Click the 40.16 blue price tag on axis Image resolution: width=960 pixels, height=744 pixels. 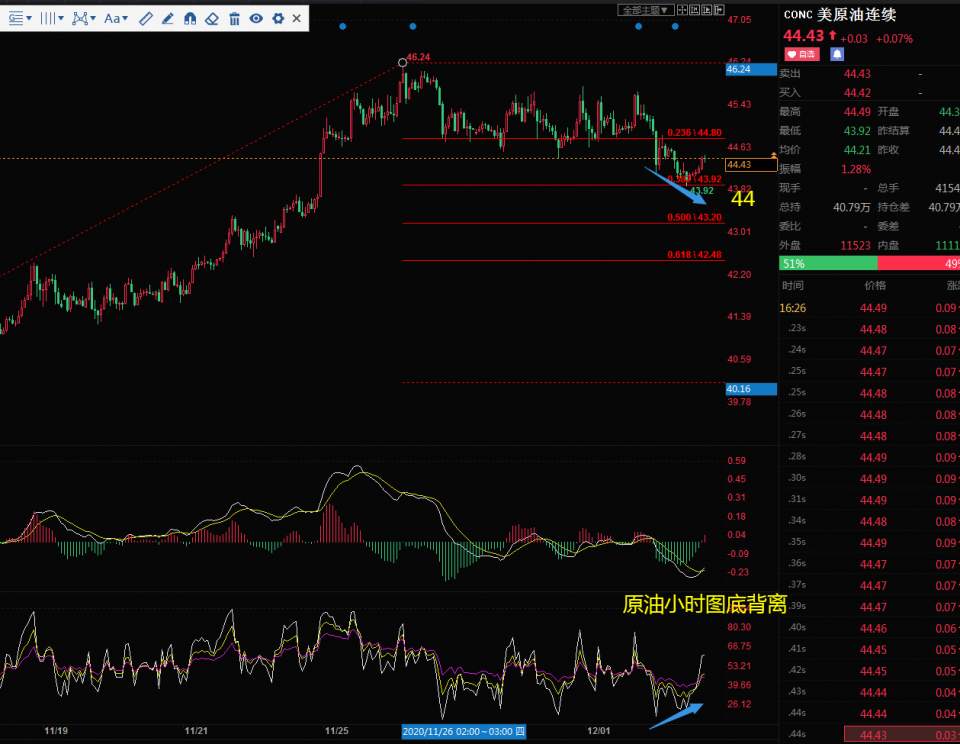(751, 389)
